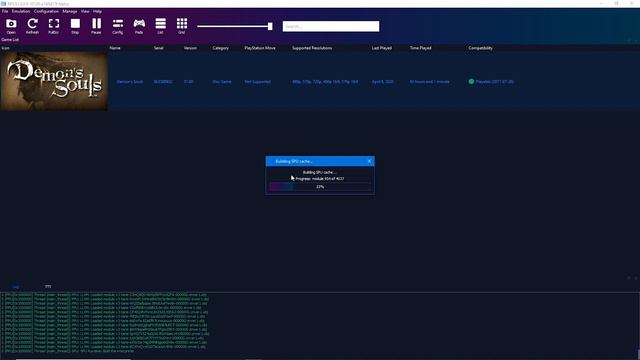Stop the running emulation
Image resolution: width=640 pixels, height=360 pixels.
click(x=75, y=26)
